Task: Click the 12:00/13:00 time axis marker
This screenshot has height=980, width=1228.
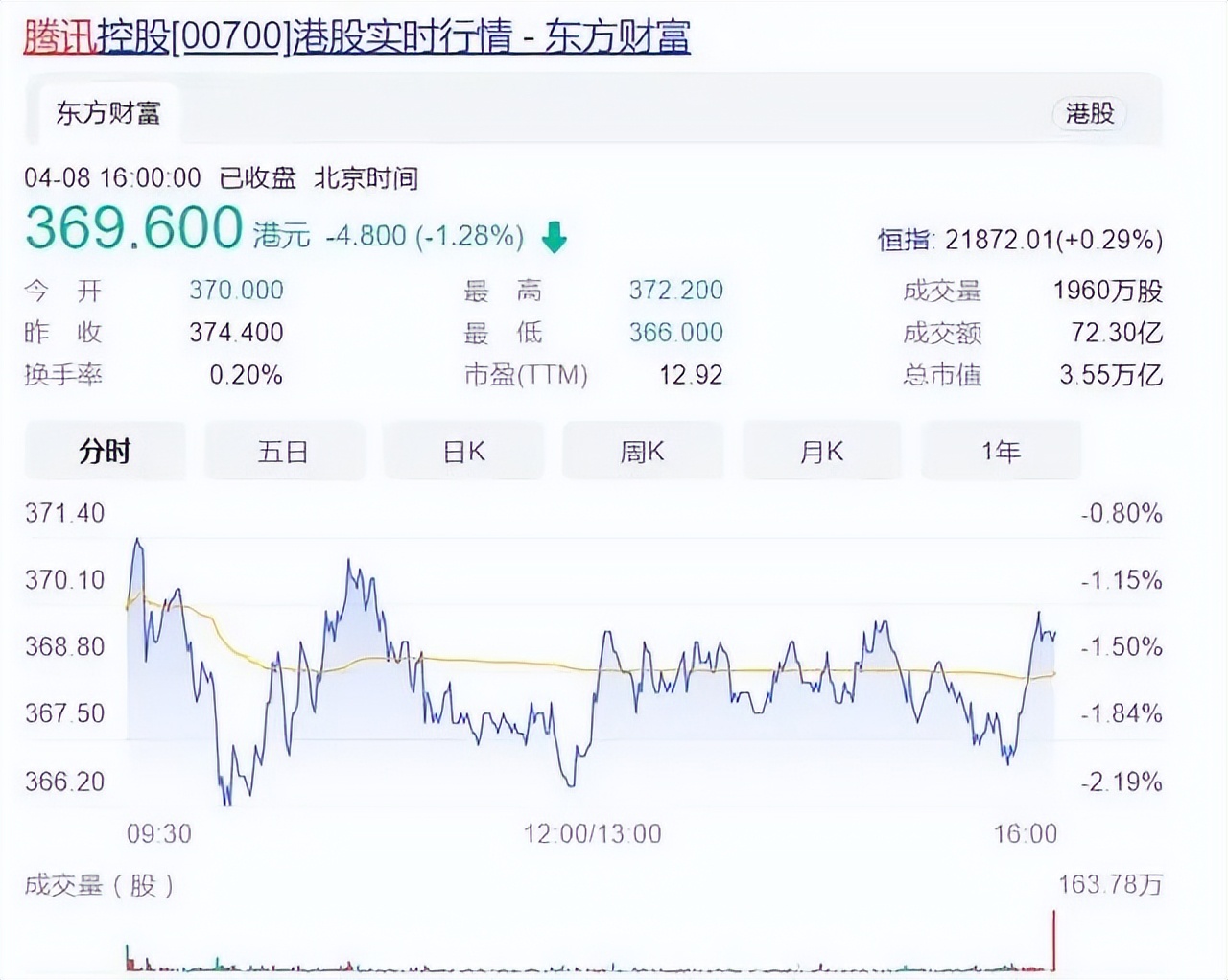Action: pyautogui.click(x=592, y=833)
